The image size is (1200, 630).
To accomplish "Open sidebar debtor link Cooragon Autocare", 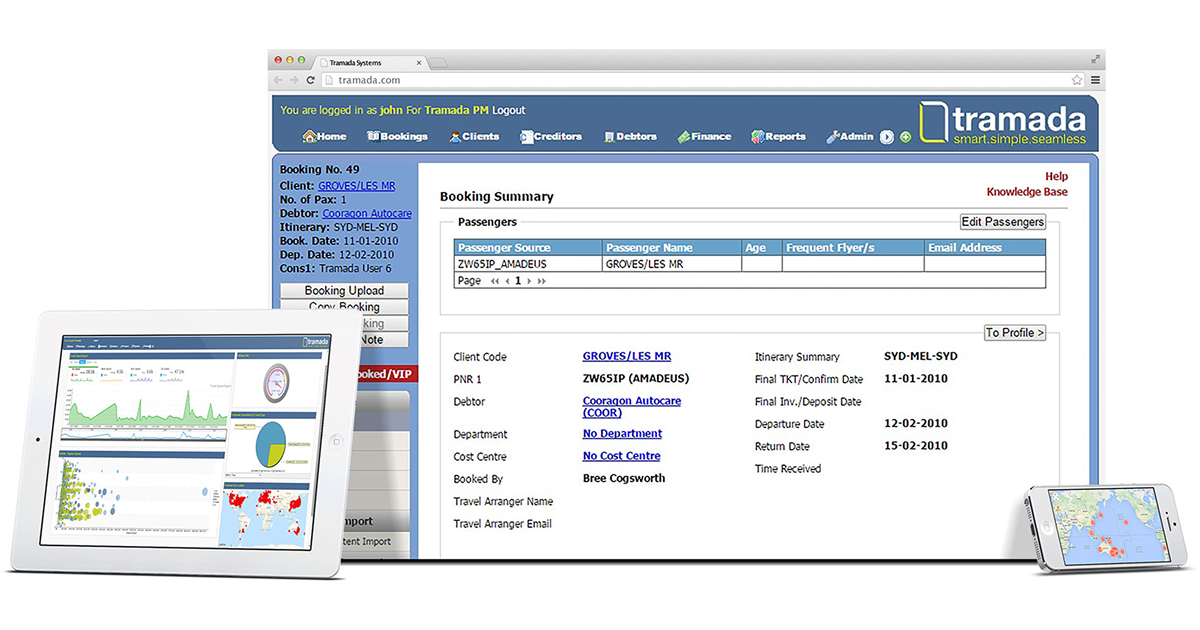I will point(369,213).
